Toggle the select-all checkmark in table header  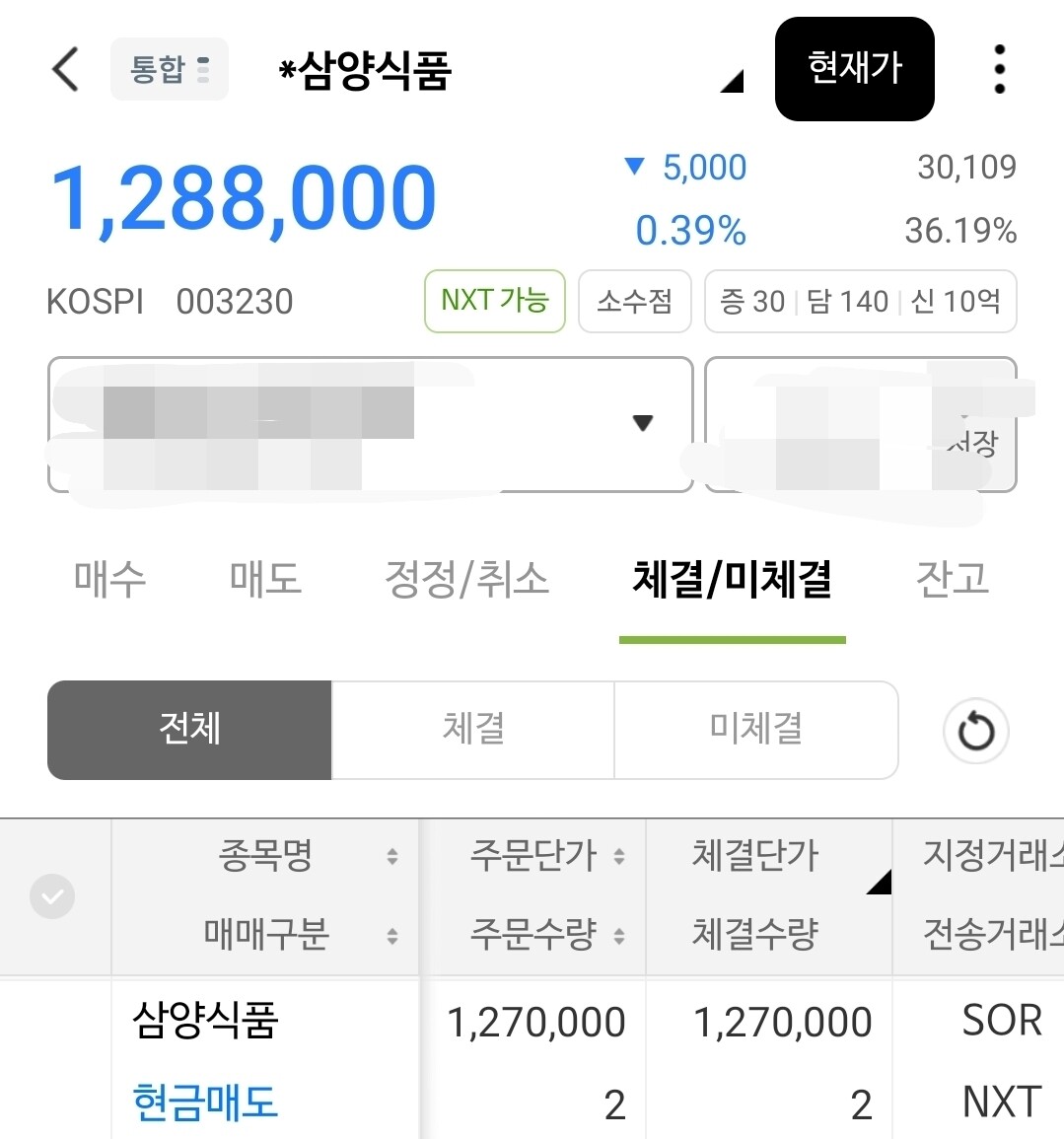52,896
